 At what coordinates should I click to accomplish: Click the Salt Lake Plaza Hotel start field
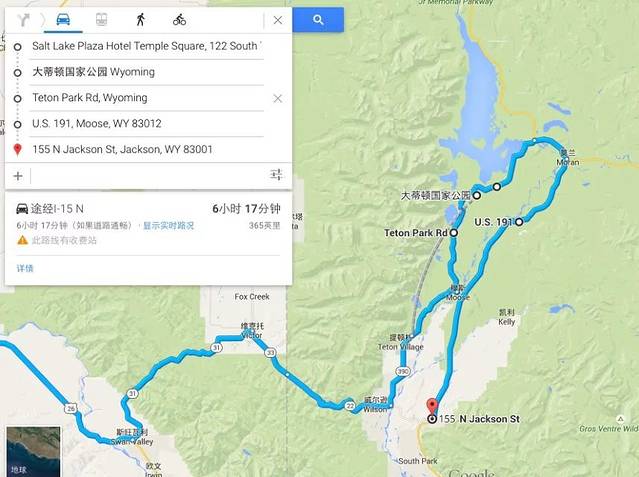pos(147,46)
